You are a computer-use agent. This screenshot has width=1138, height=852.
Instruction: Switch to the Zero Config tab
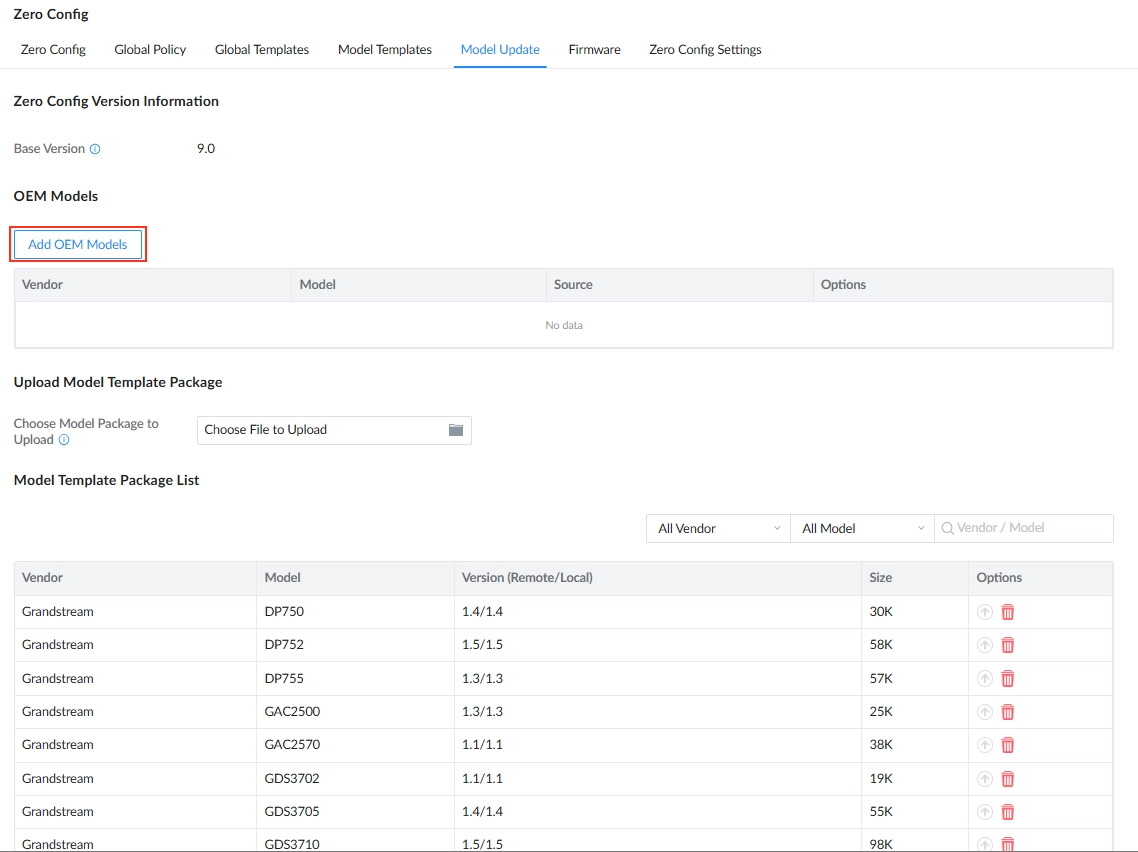tap(53, 49)
